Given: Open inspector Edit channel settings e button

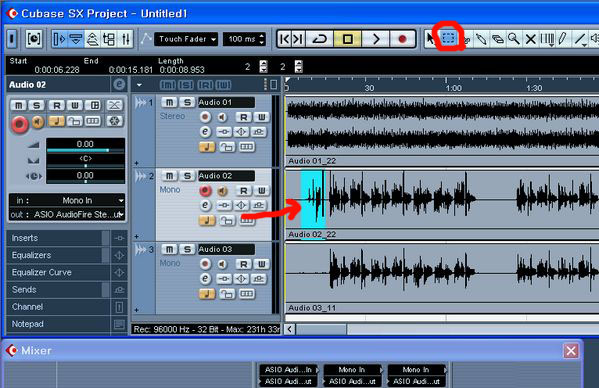Looking at the screenshot, I should (119, 84).
